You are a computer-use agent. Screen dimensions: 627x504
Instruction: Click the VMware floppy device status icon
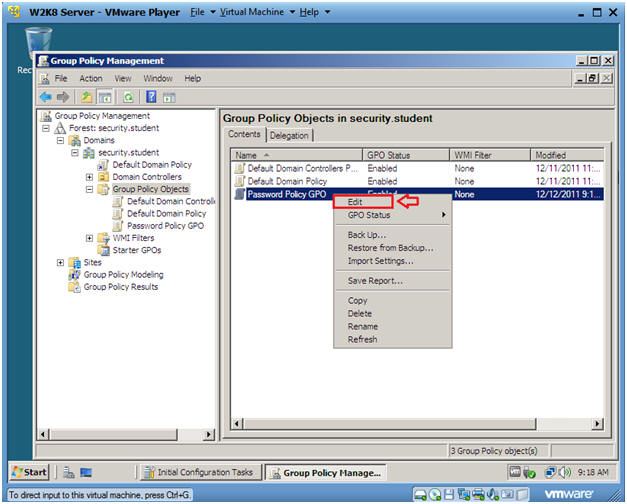[449, 495]
